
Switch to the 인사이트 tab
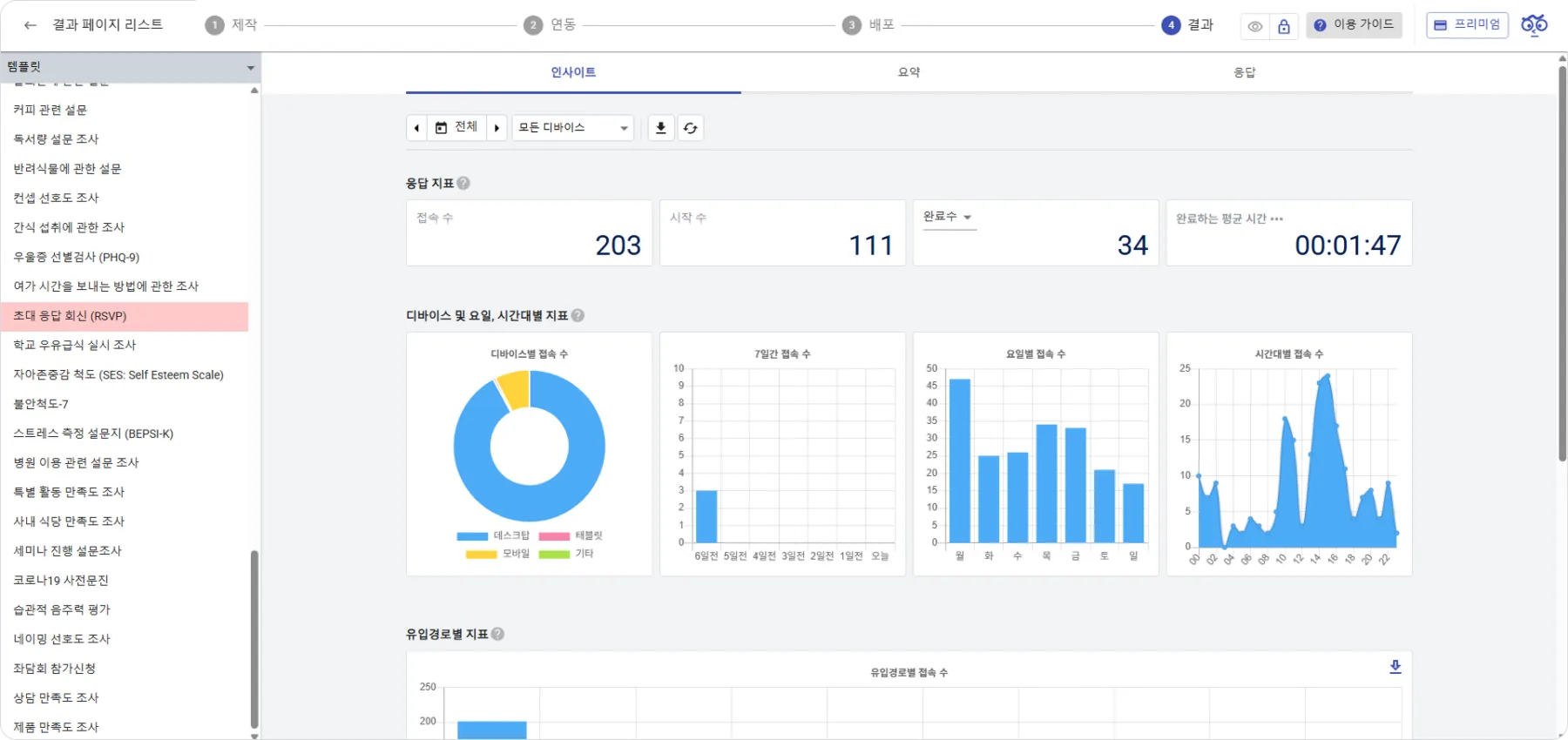pyautogui.click(x=573, y=73)
